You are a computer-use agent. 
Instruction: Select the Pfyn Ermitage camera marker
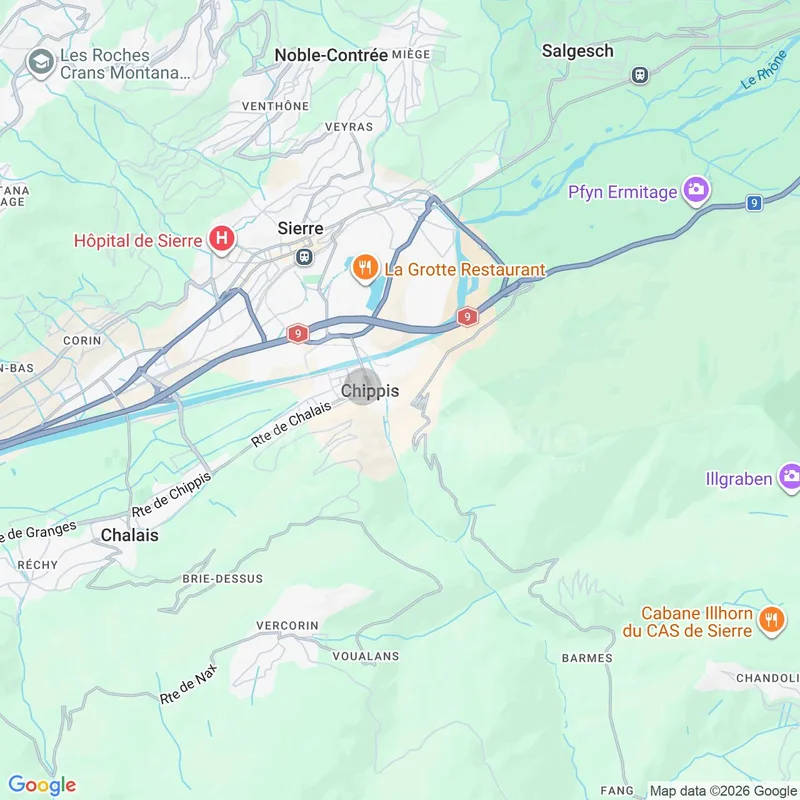click(x=696, y=191)
